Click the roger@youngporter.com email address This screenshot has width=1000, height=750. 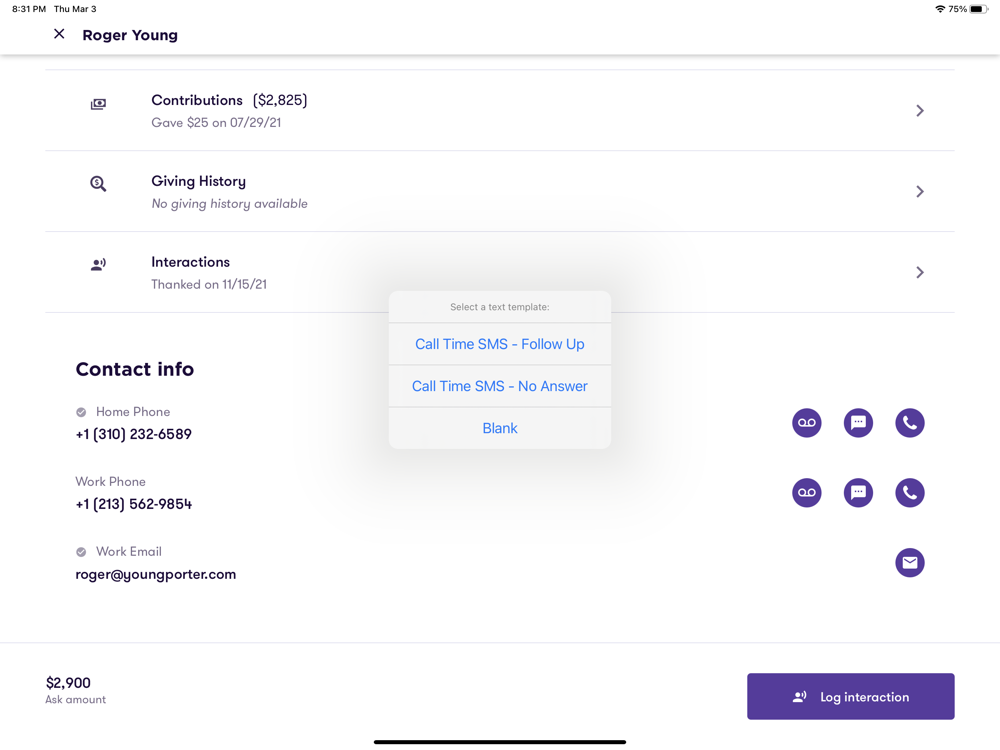point(156,575)
